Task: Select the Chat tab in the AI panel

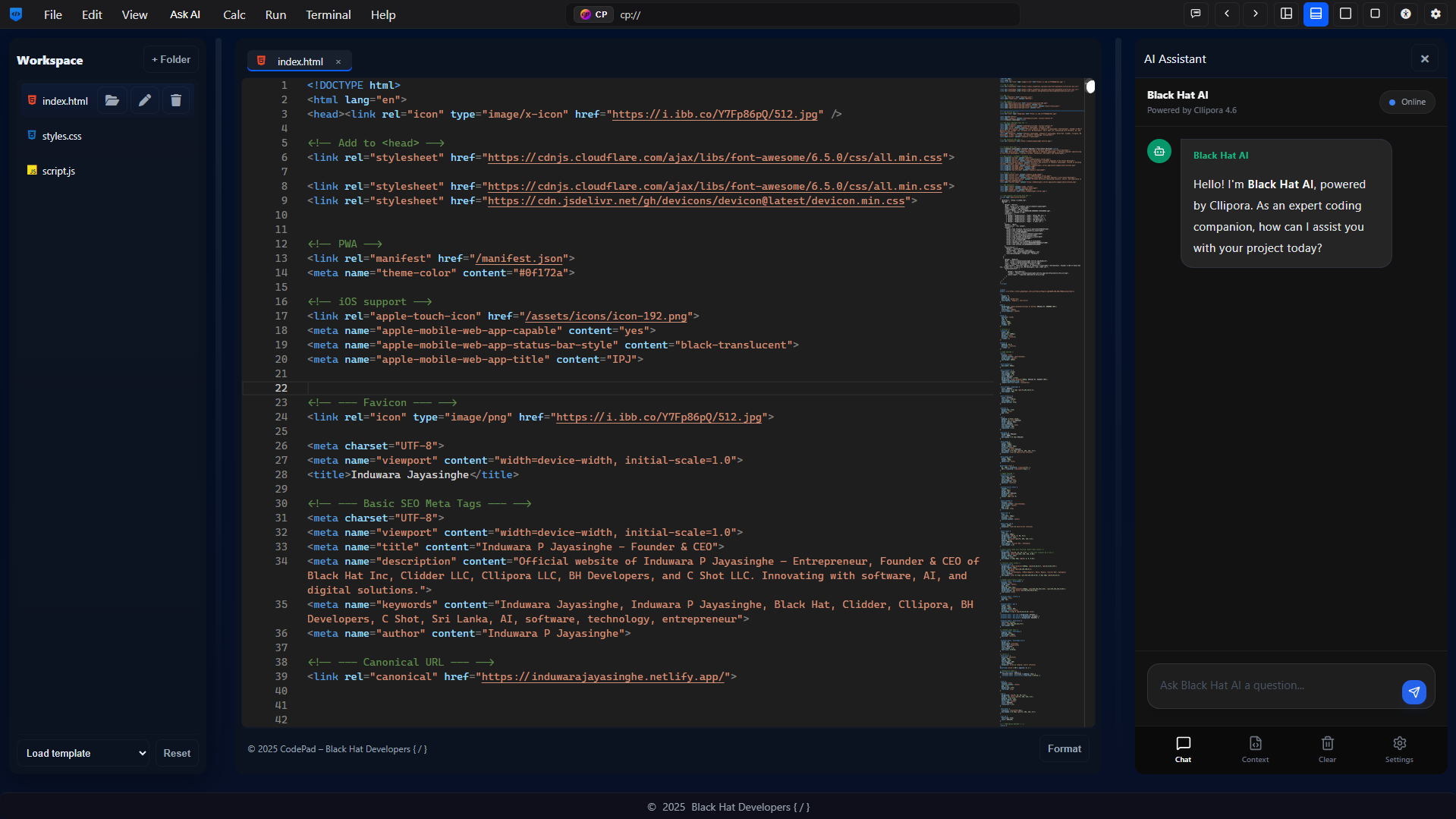Action: 1183,748
